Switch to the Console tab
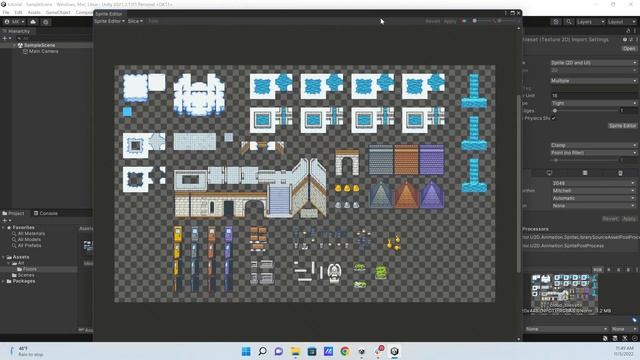 coord(45,213)
